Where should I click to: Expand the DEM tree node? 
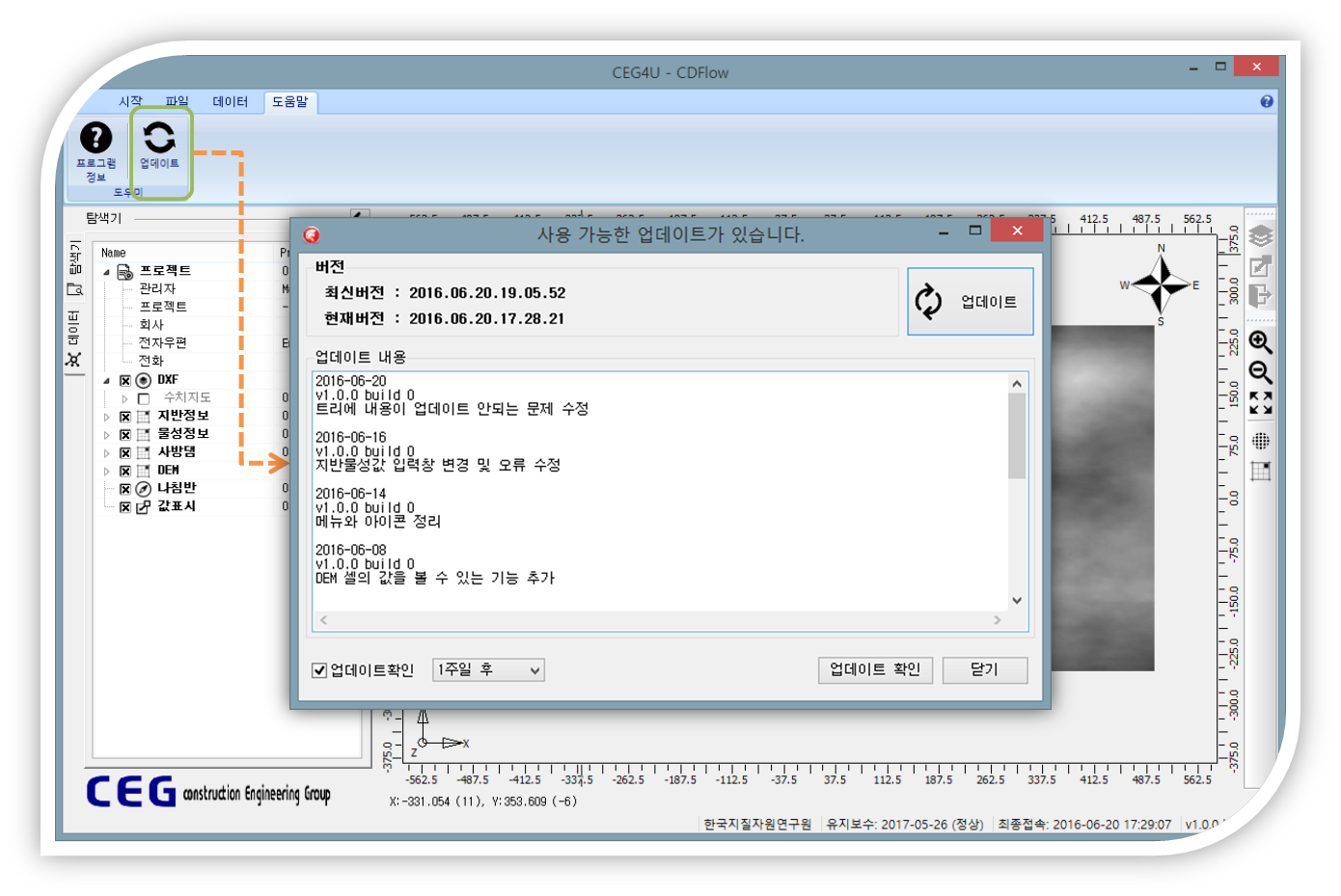[x=107, y=471]
